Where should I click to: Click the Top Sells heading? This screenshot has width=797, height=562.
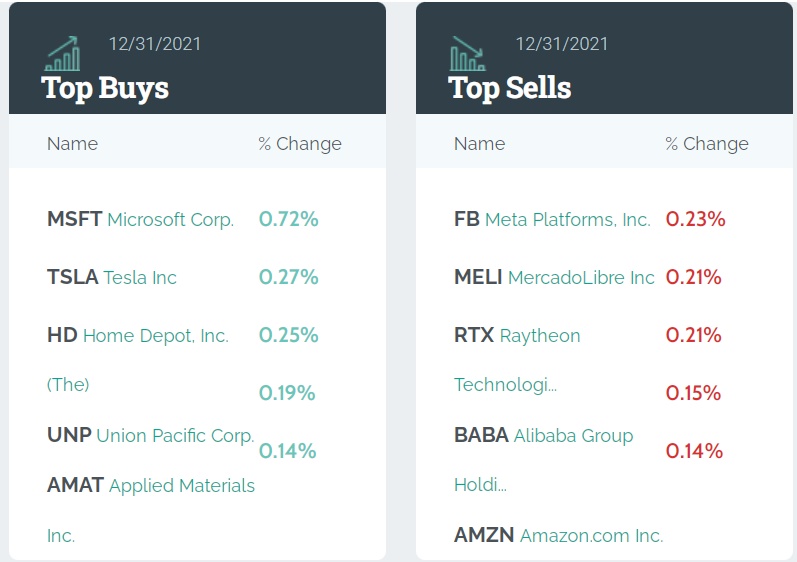tap(510, 88)
